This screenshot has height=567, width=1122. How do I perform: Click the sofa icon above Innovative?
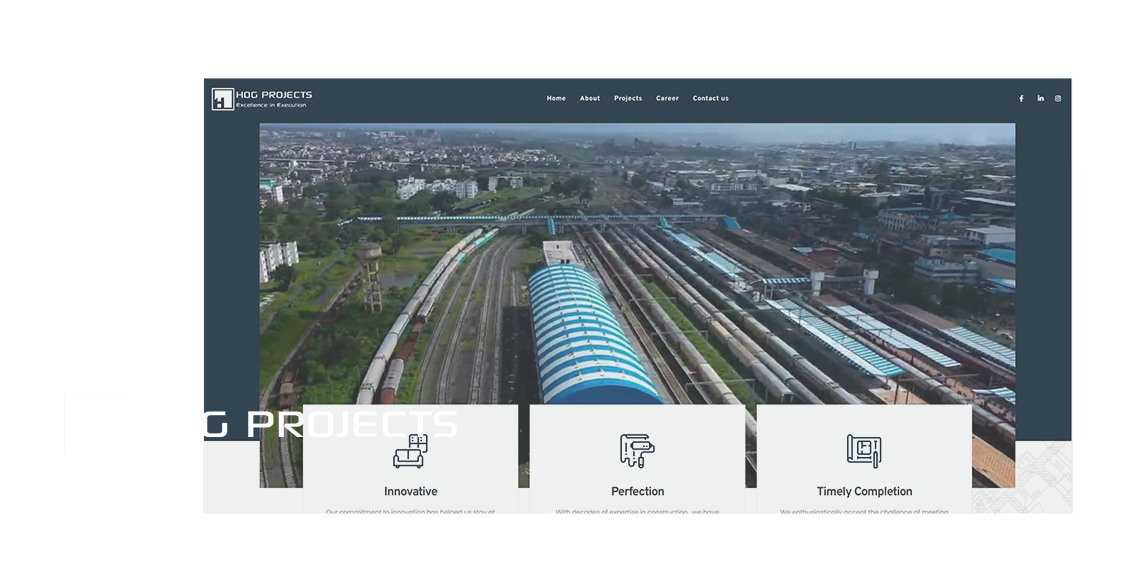(x=410, y=451)
